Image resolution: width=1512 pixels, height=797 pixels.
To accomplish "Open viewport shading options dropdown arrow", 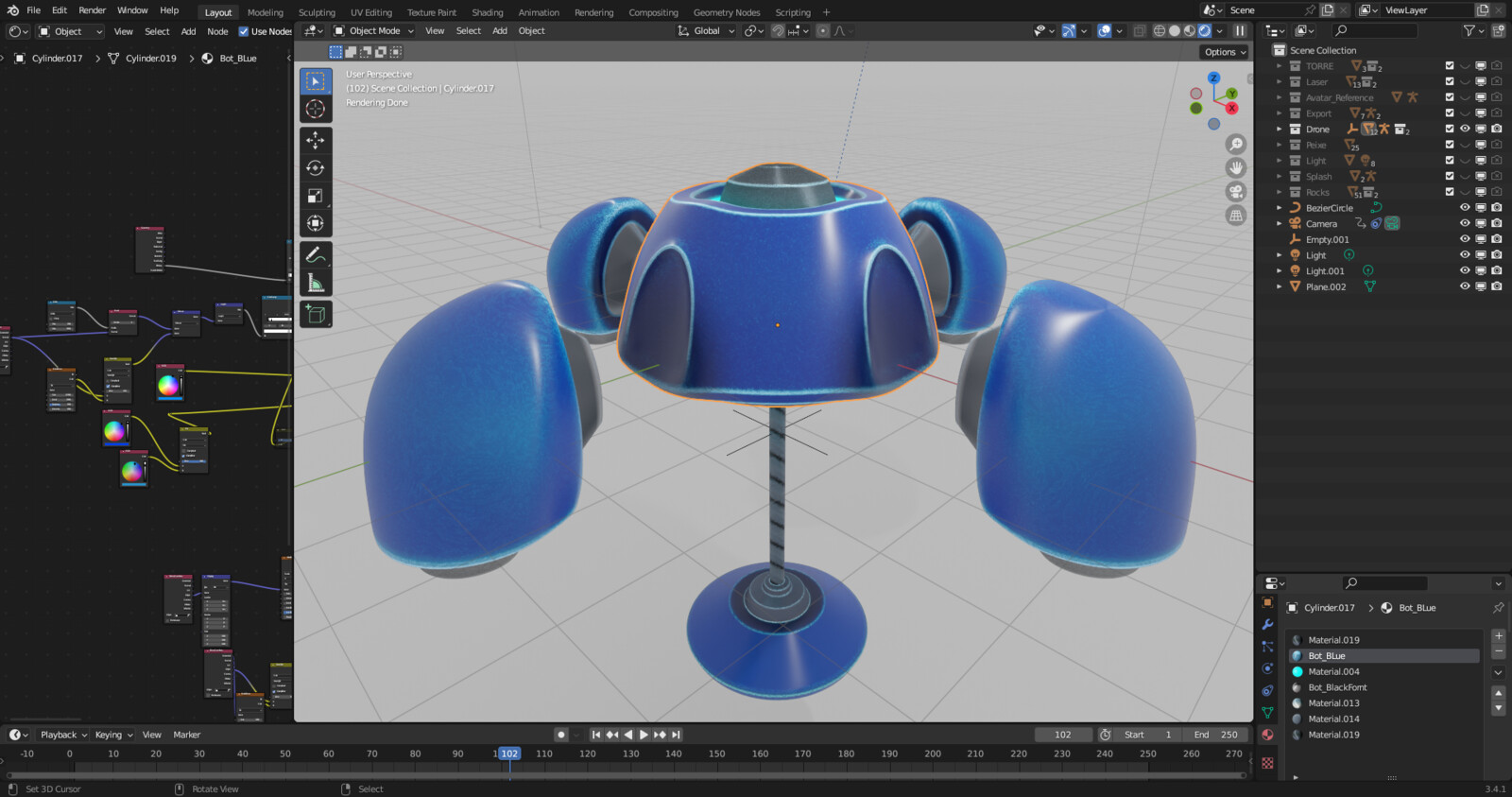I will pyautogui.click(x=1220, y=31).
